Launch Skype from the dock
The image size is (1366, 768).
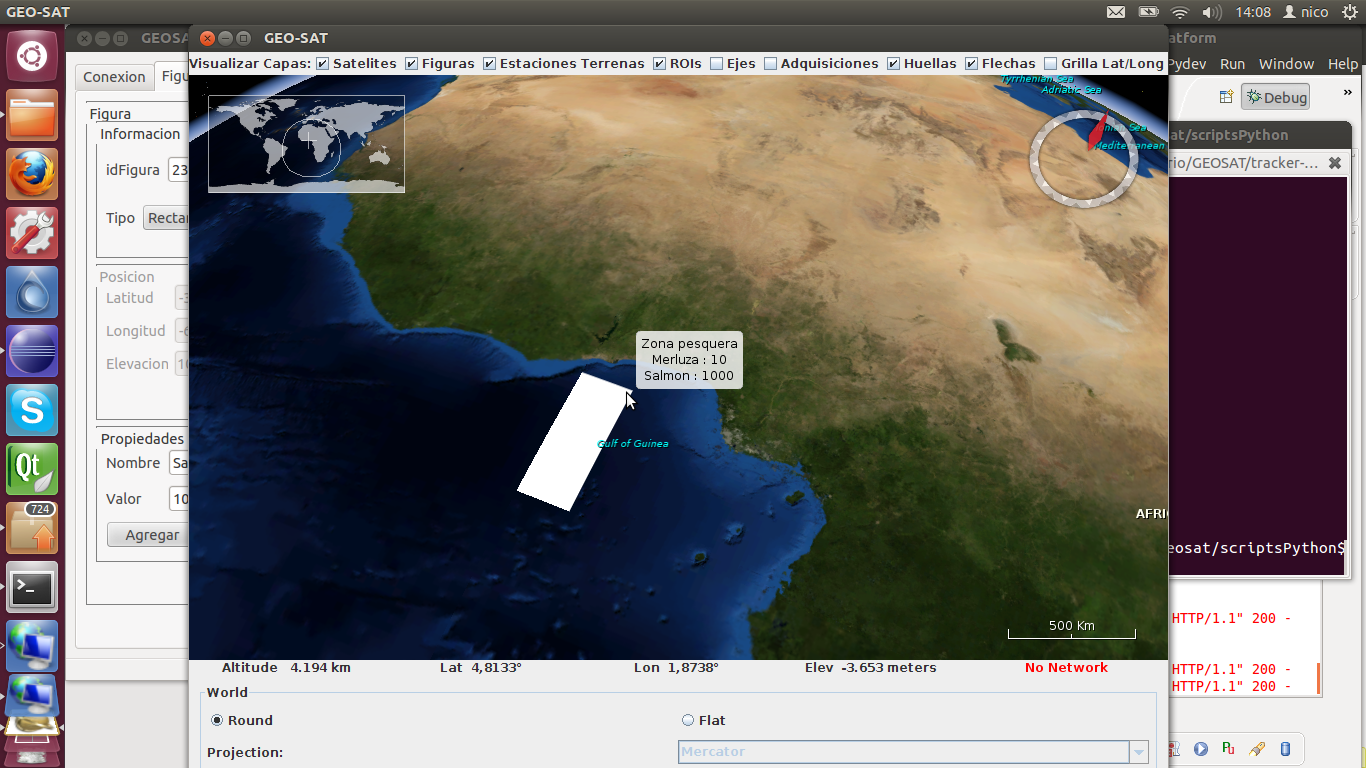[x=32, y=410]
